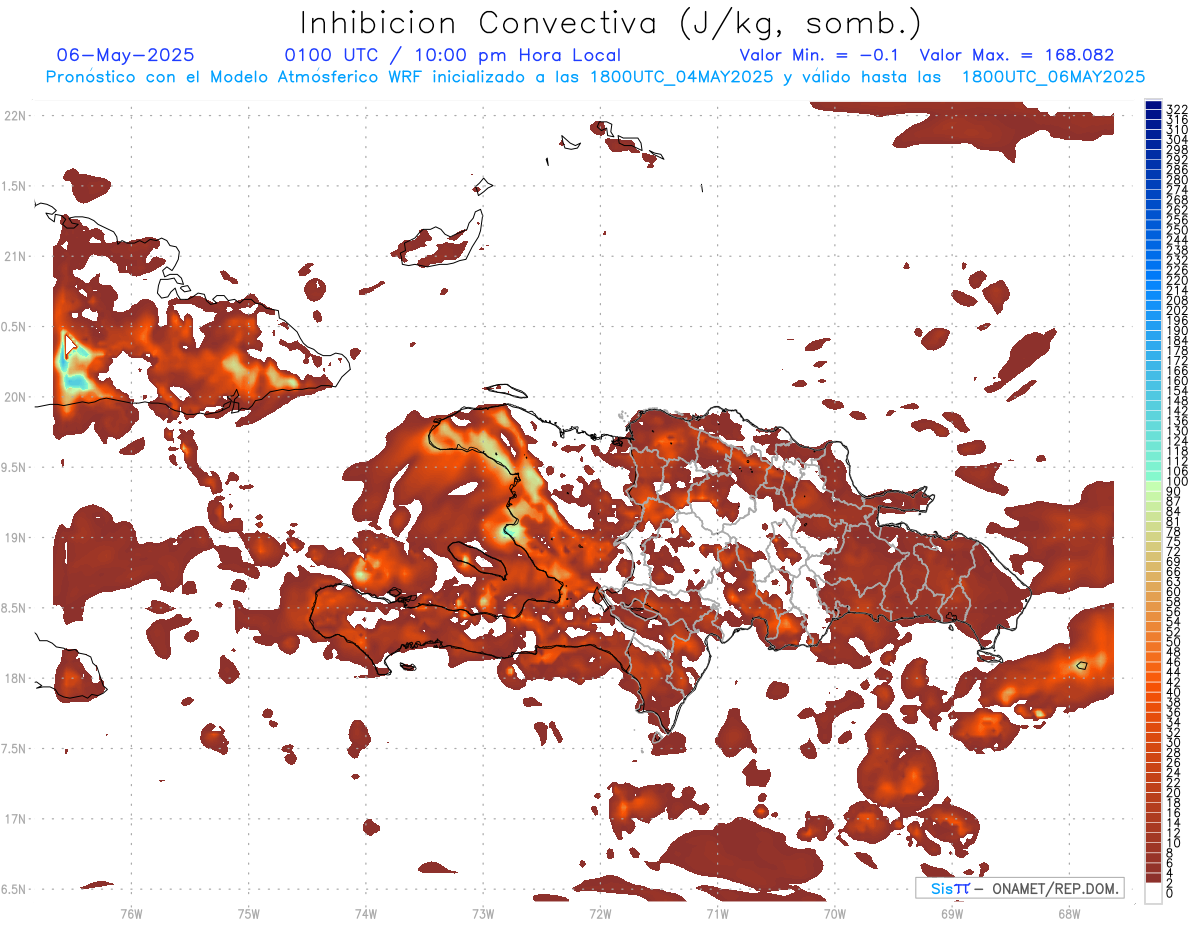Viewport: 1200px width, 927px height.
Task: Click the "Pronóstico con el Modelo Atmósferico WRF" line
Action: 595,77
